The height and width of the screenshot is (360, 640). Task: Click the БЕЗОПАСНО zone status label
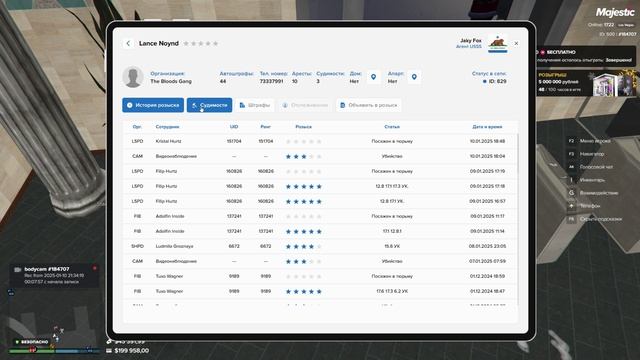coord(32,342)
